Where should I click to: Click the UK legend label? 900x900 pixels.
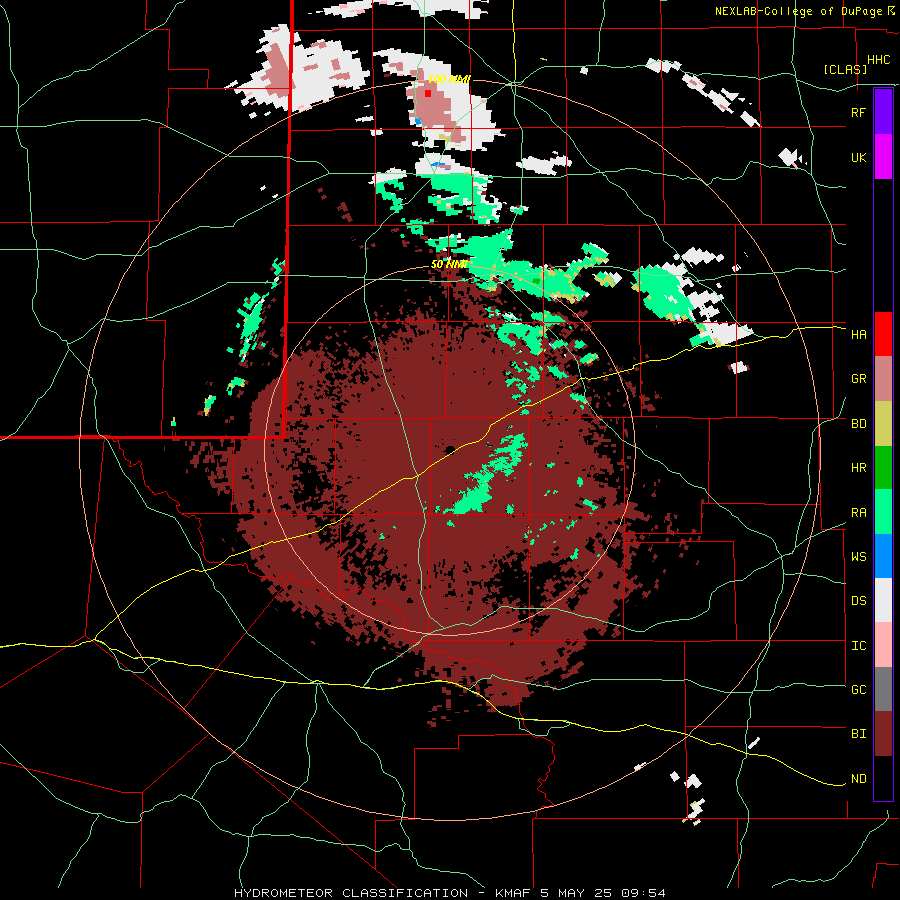point(858,157)
